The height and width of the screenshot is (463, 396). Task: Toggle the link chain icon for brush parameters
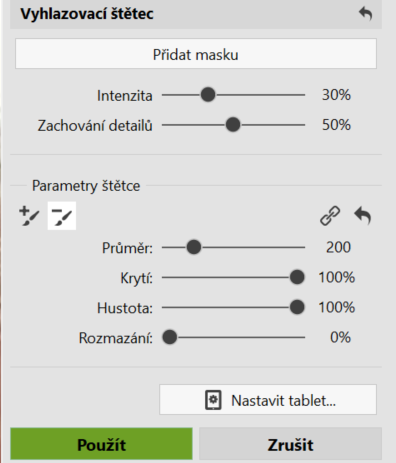tap(330, 216)
